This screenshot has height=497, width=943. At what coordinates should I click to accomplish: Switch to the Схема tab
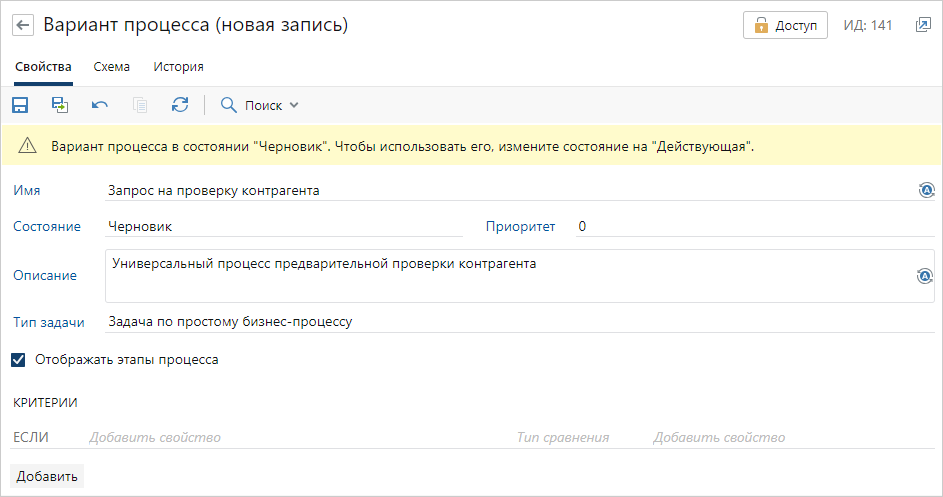pos(111,67)
